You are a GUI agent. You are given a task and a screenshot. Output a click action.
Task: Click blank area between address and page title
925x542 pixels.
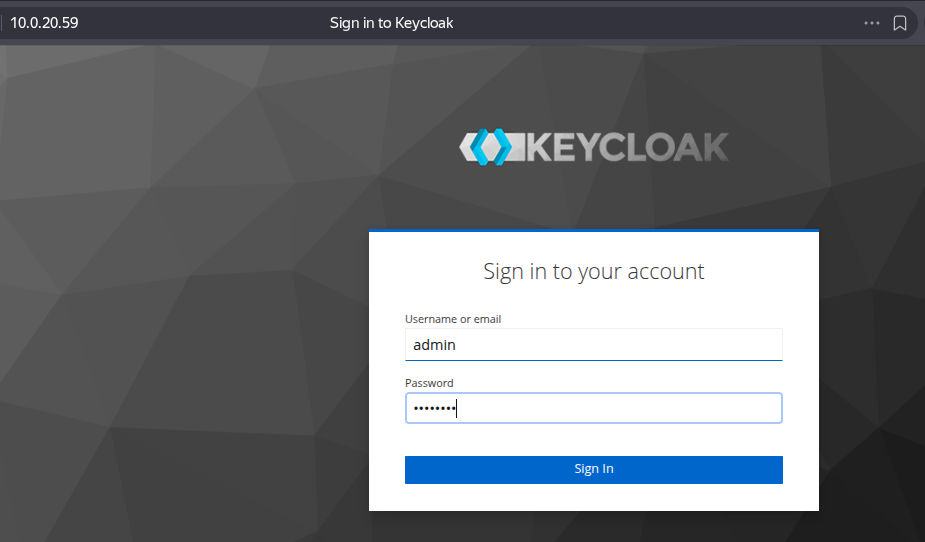pyautogui.click(x=200, y=23)
